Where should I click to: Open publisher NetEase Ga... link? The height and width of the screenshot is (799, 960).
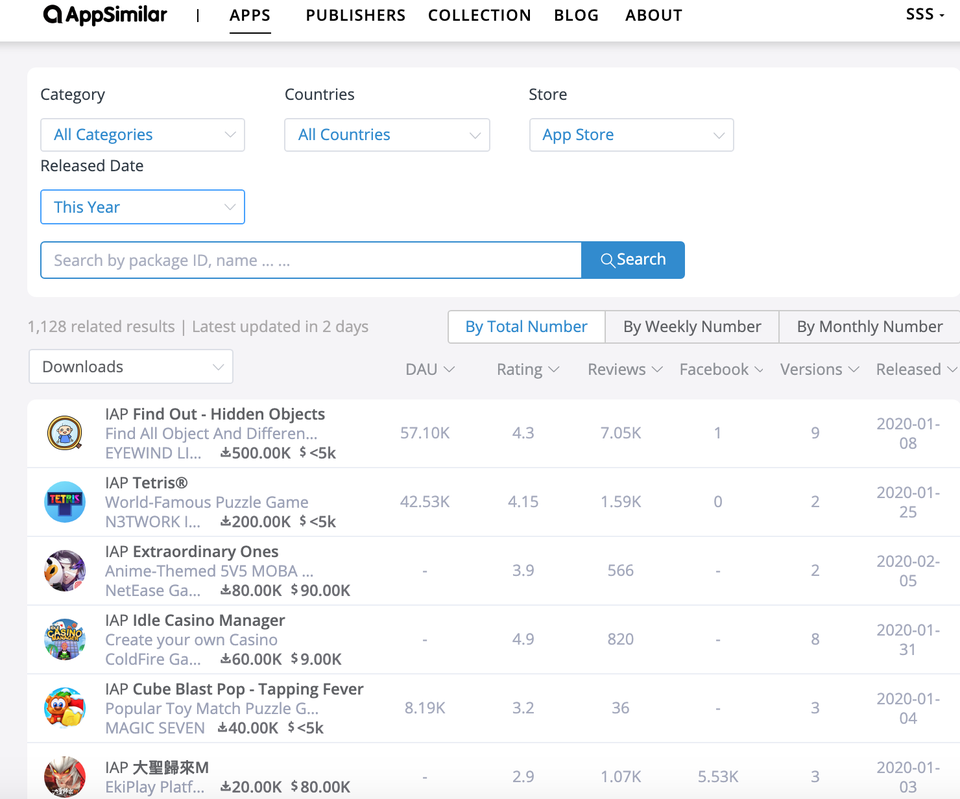click(x=153, y=590)
